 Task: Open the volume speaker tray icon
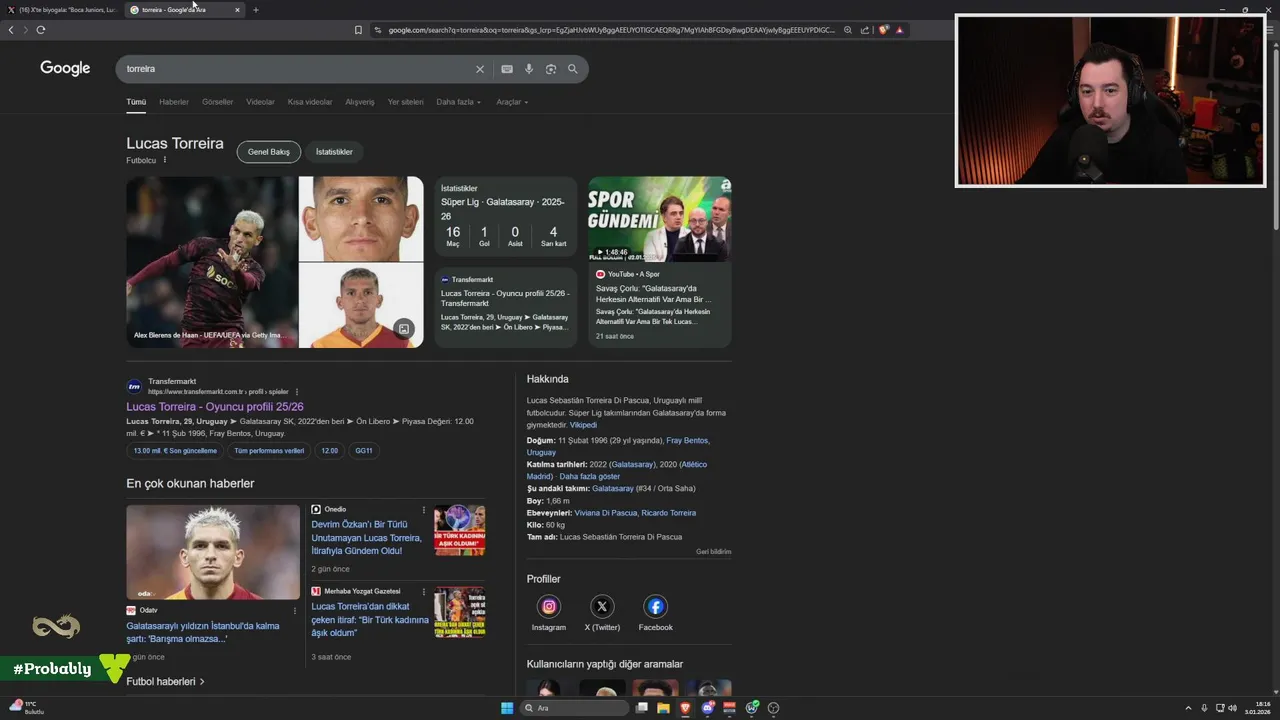(x=1232, y=708)
